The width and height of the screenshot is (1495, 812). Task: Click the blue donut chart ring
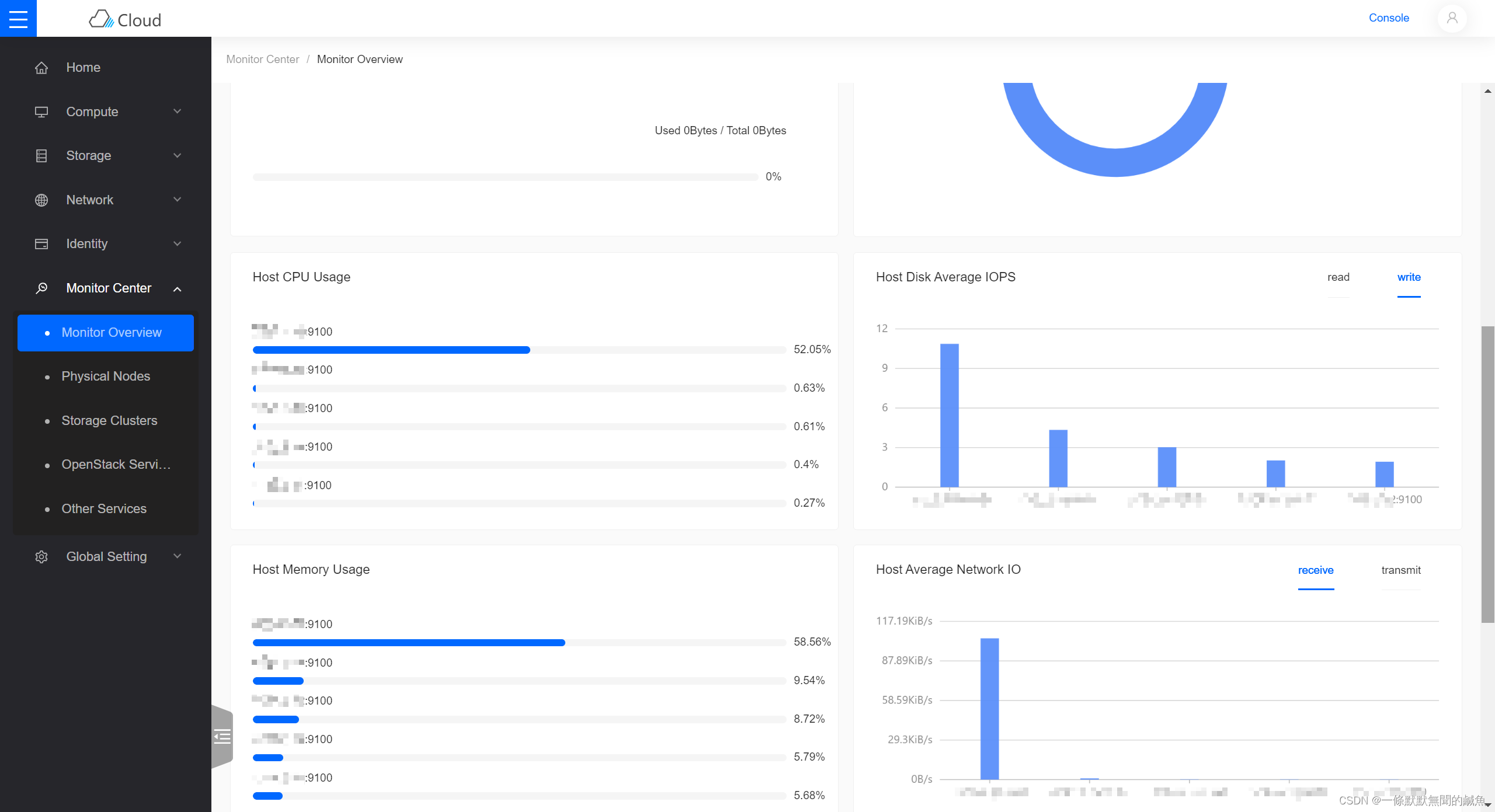tap(1115, 163)
